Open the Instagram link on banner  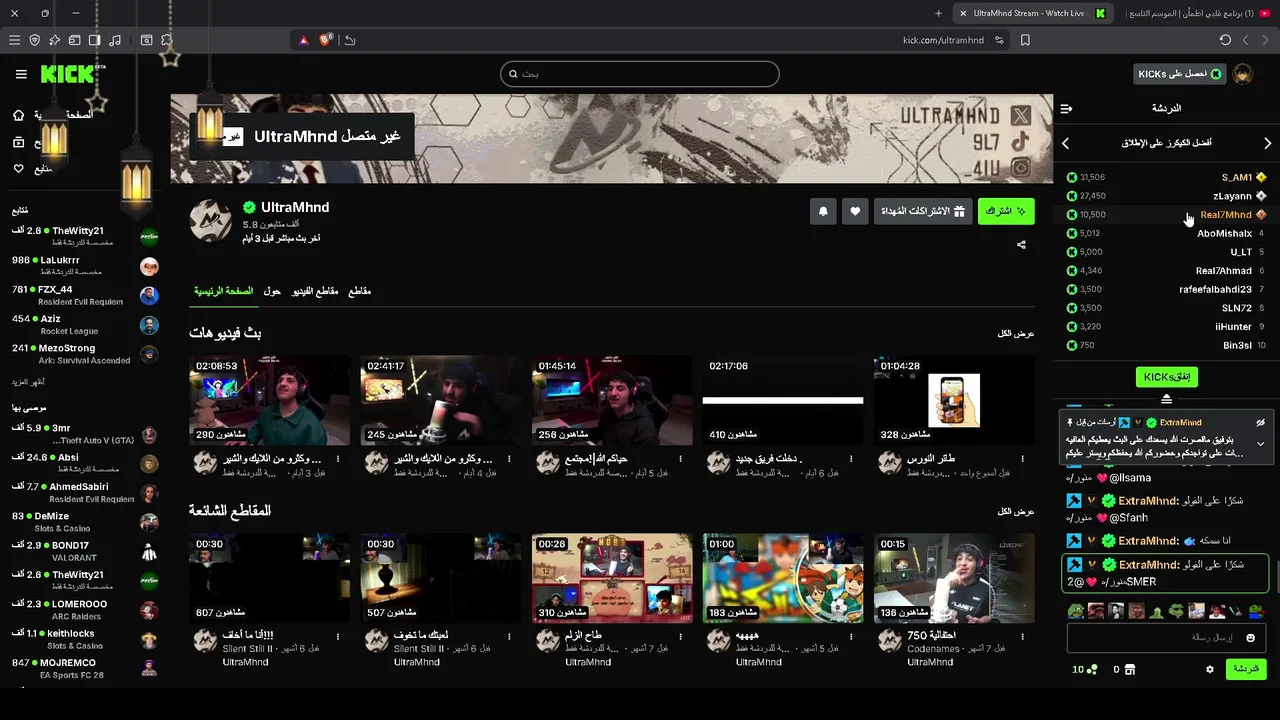1020,168
